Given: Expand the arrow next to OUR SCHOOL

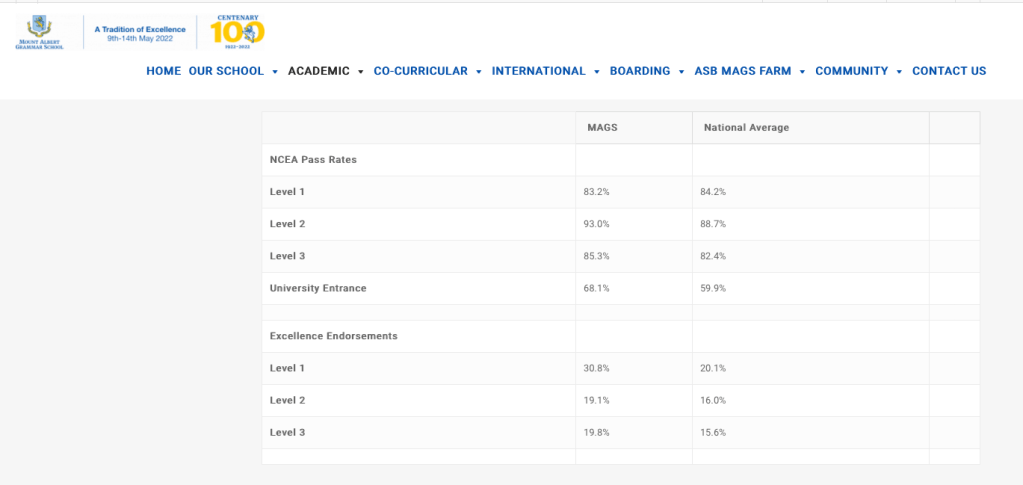Looking at the screenshot, I should click(x=275, y=72).
